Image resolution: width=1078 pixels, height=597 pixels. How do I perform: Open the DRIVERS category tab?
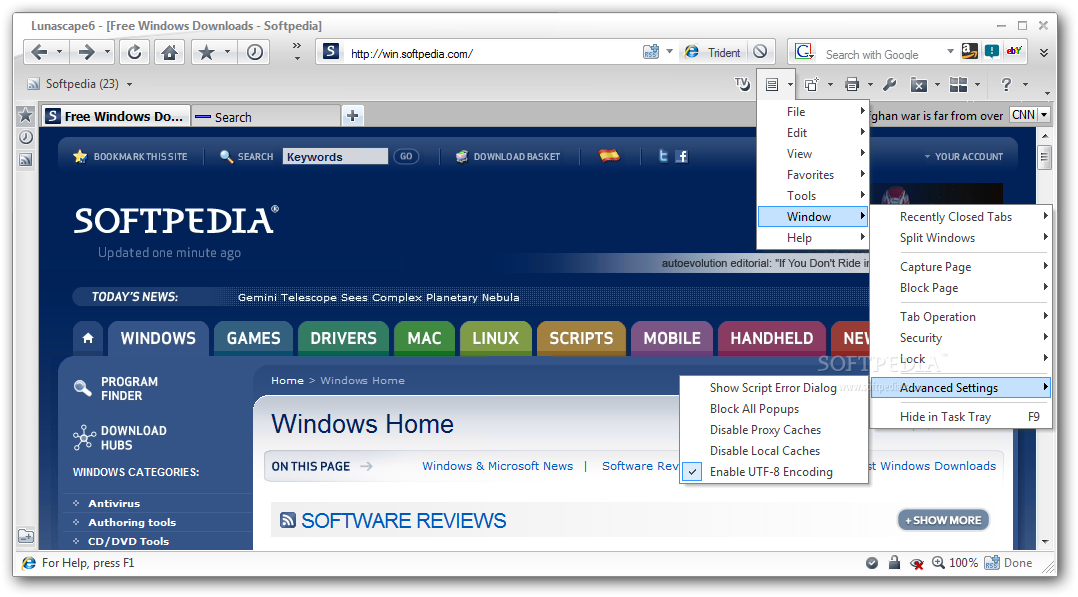[x=343, y=338]
